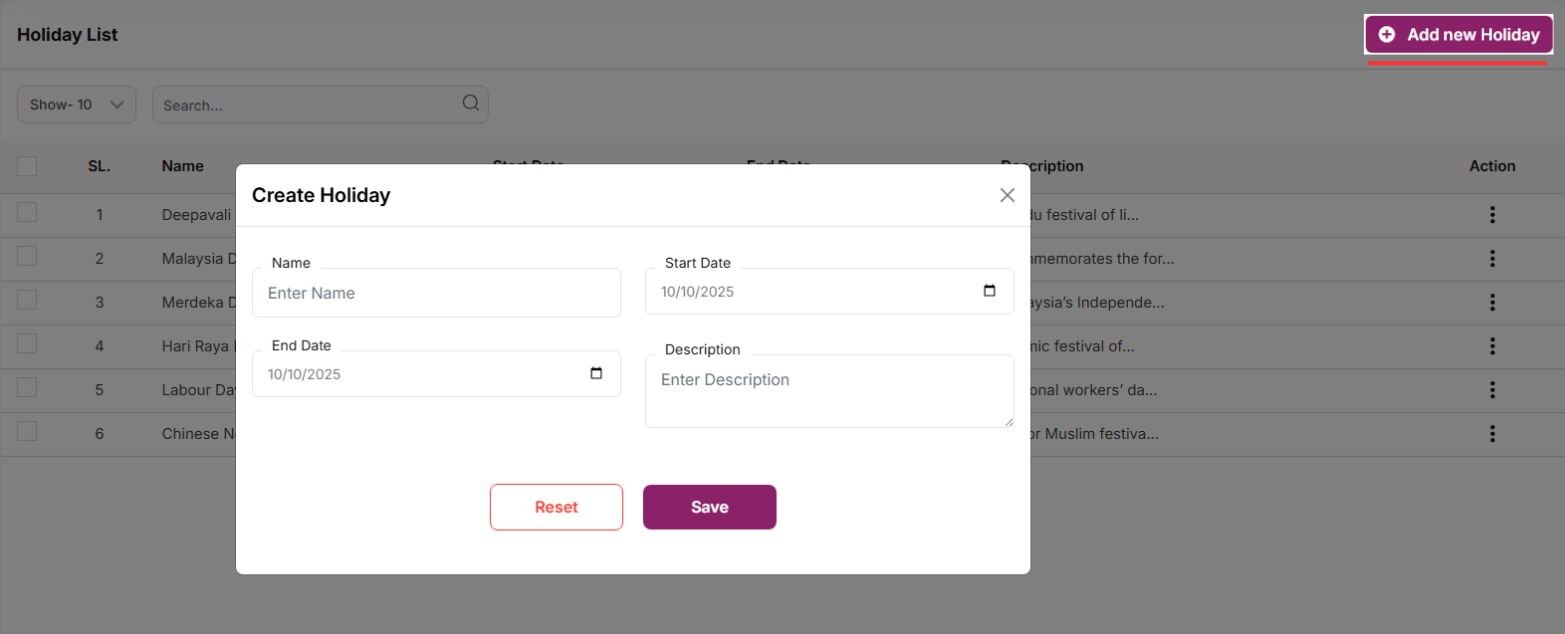This screenshot has height=634, width=1565.
Task: Open the Start Date calendar picker icon
Action: pyautogui.click(x=989, y=291)
